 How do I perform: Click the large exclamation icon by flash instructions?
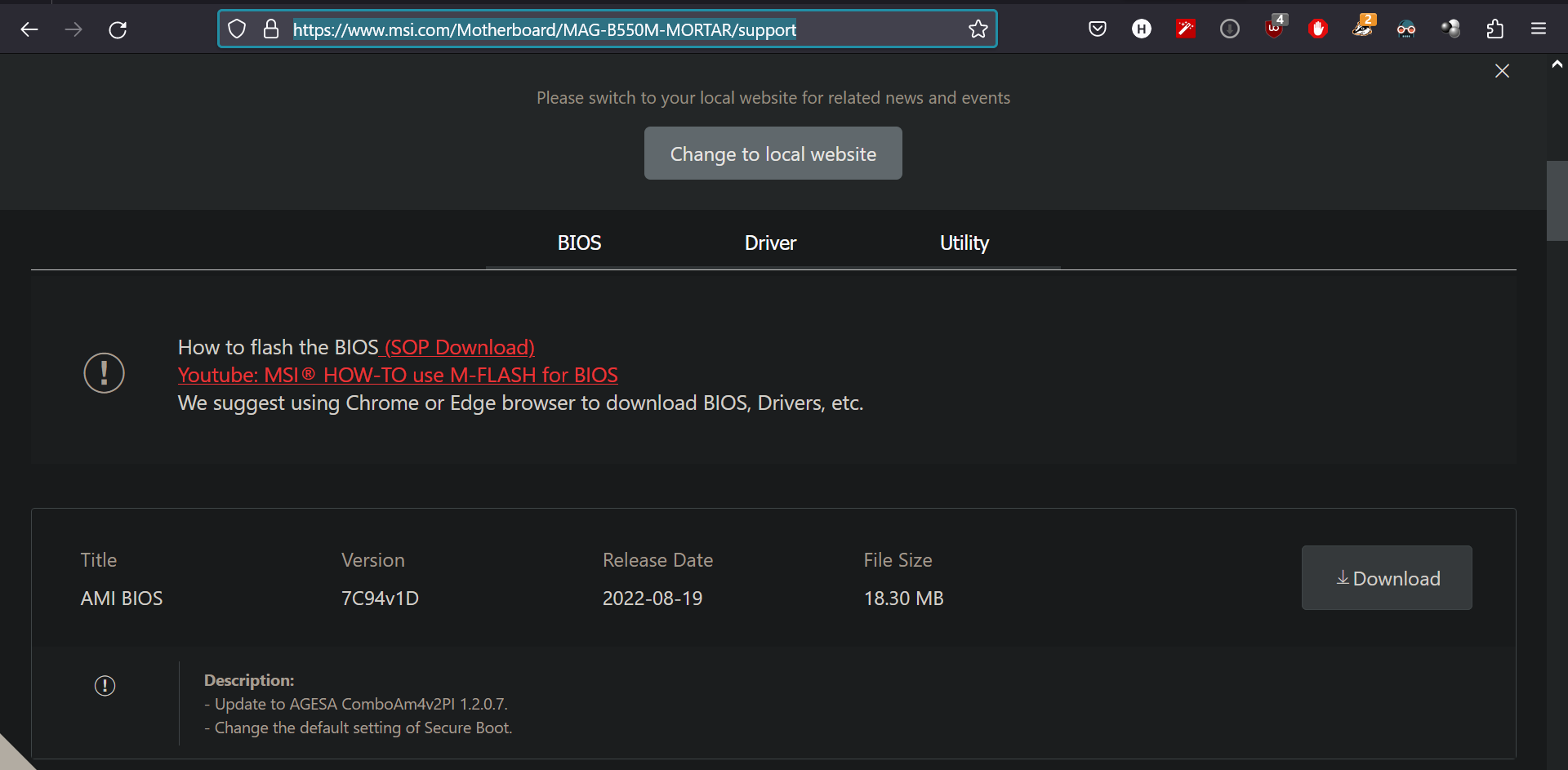click(105, 373)
